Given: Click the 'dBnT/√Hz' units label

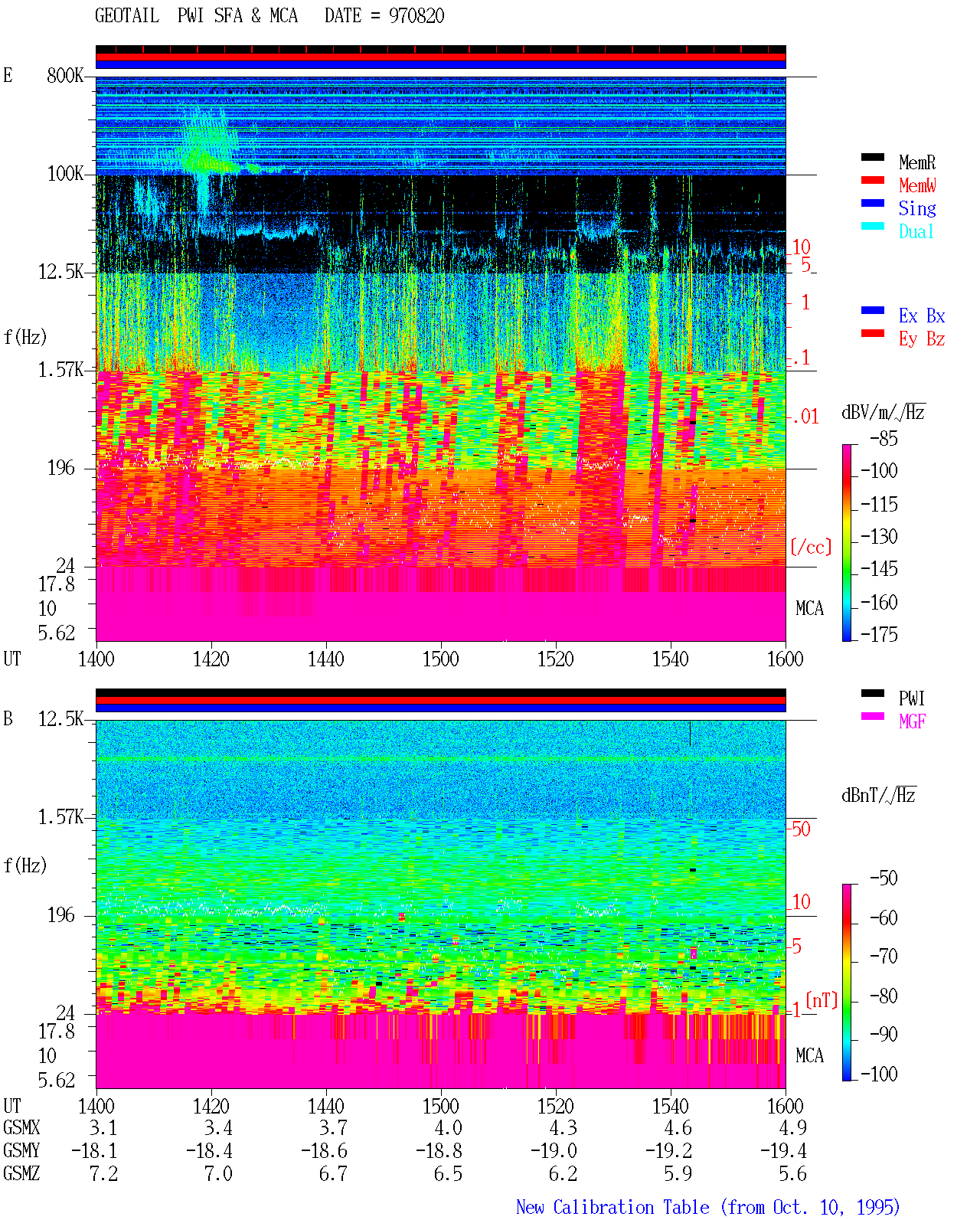Looking at the screenshot, I should coord(879,795).
